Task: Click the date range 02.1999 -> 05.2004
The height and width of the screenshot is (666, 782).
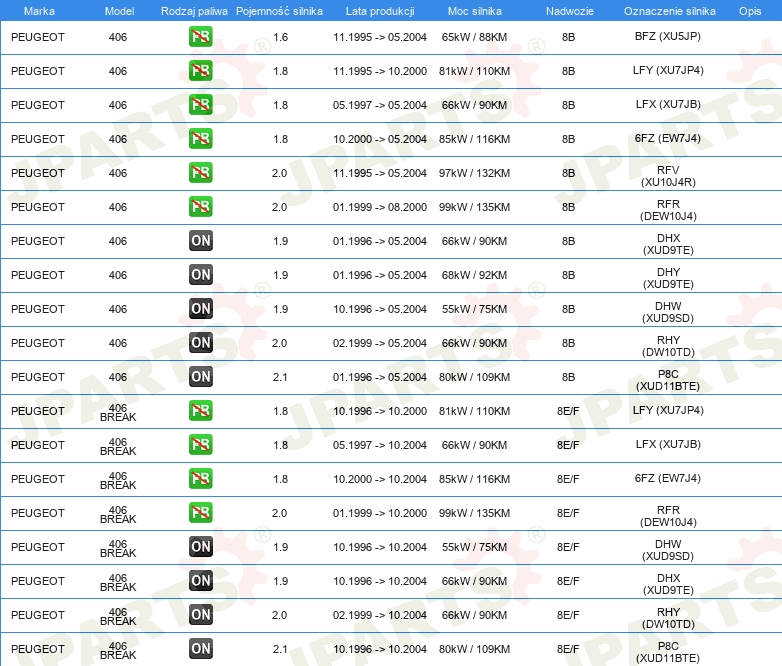Action: pyautogui.click(x=380, y=343)
